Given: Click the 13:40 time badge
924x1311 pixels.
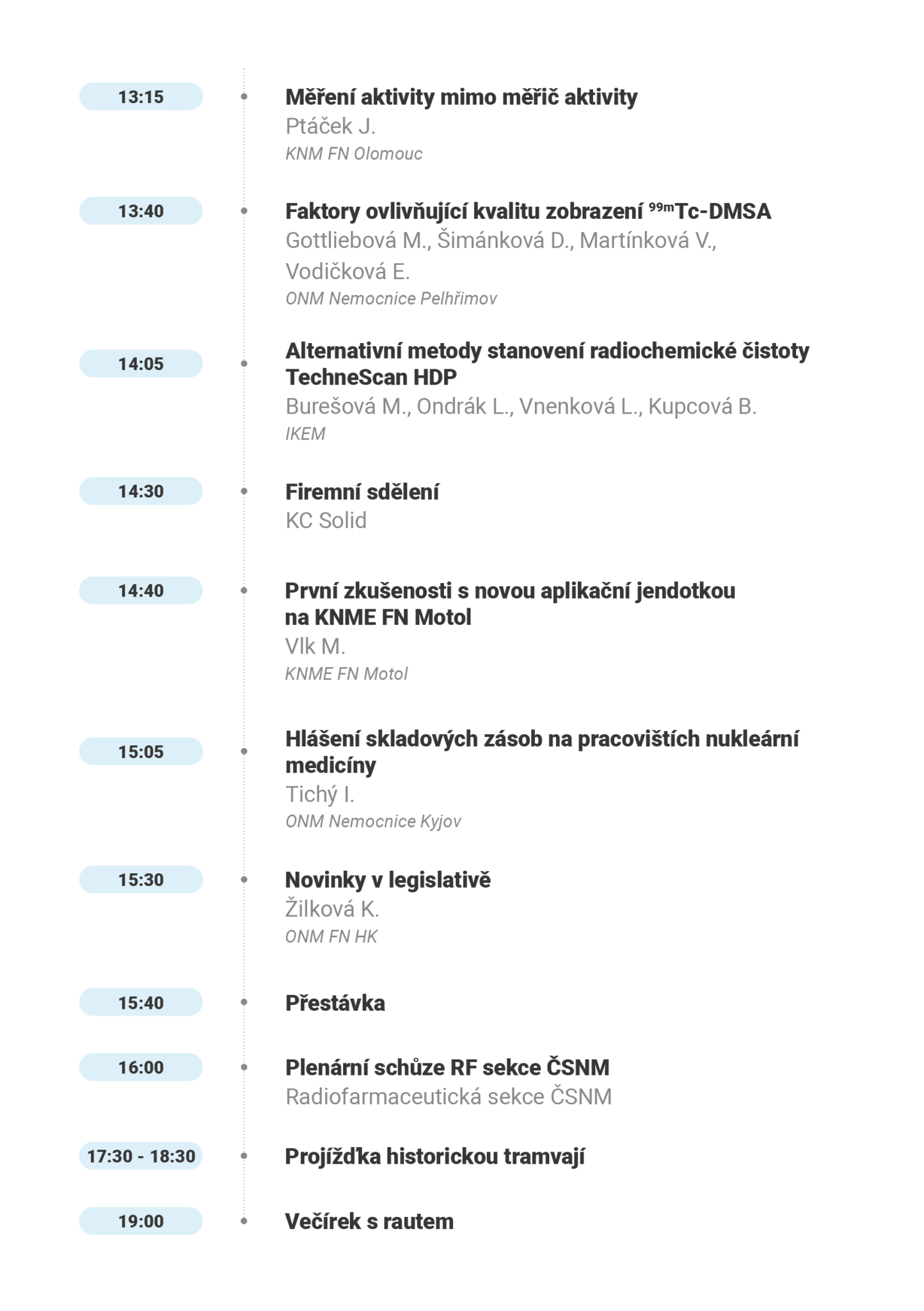Looking at the screenshot, I should [x=141, y=211].
